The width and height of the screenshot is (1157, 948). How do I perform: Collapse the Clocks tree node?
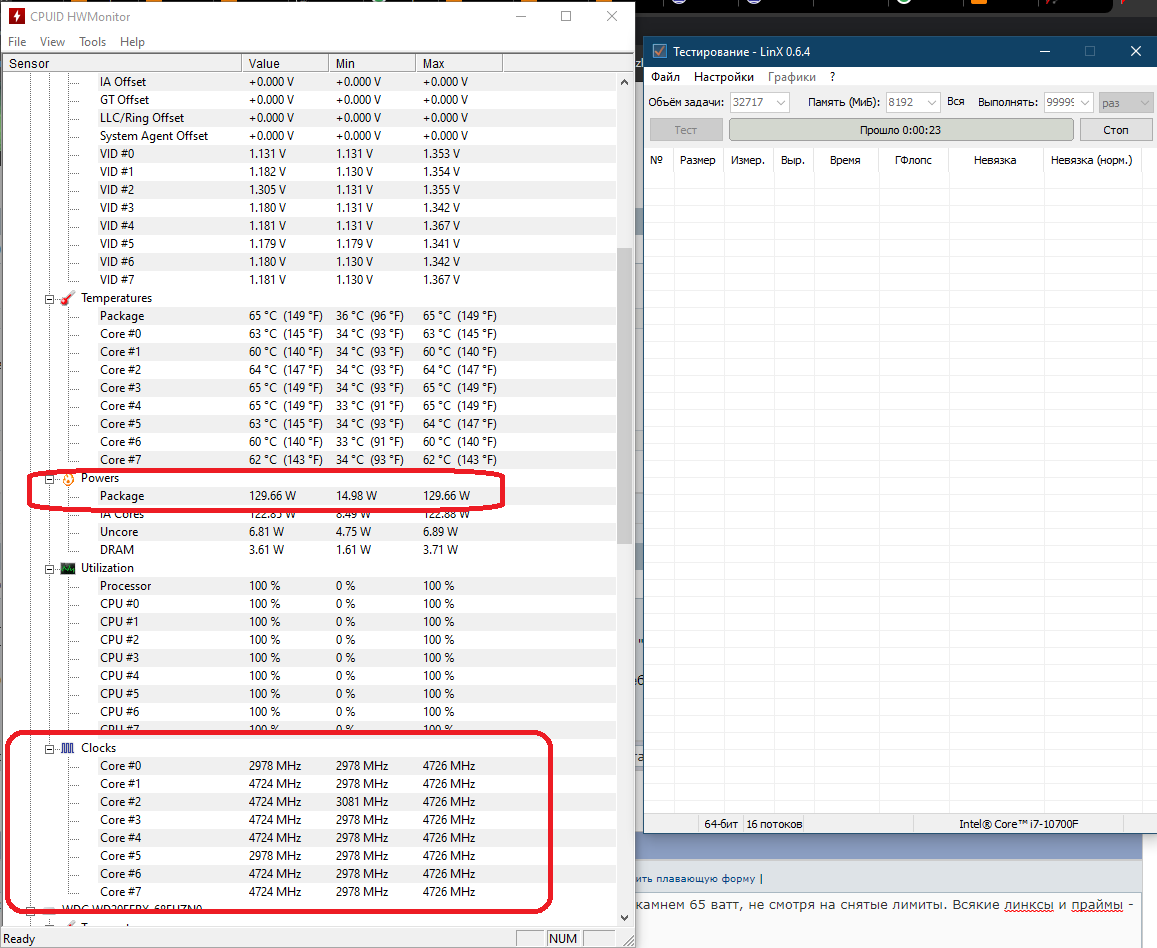click(x=49, y=749)
